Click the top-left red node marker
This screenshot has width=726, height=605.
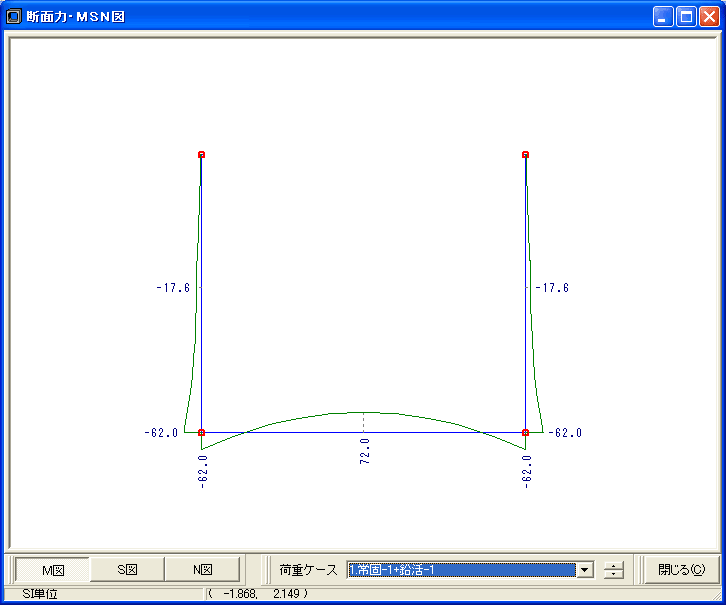coord(201,155)
